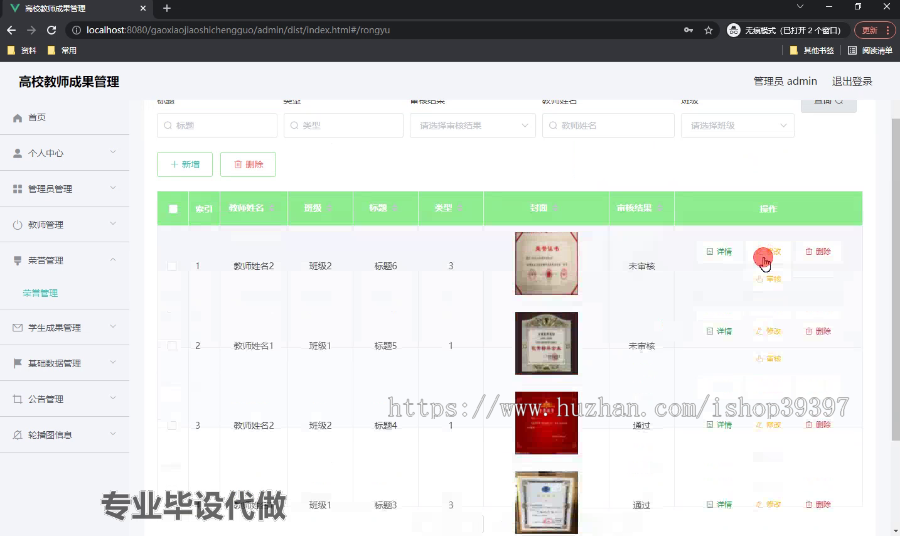The image size is (900, 536).
Task: Click 修改 for the 标题3 row
Action: 768,504
